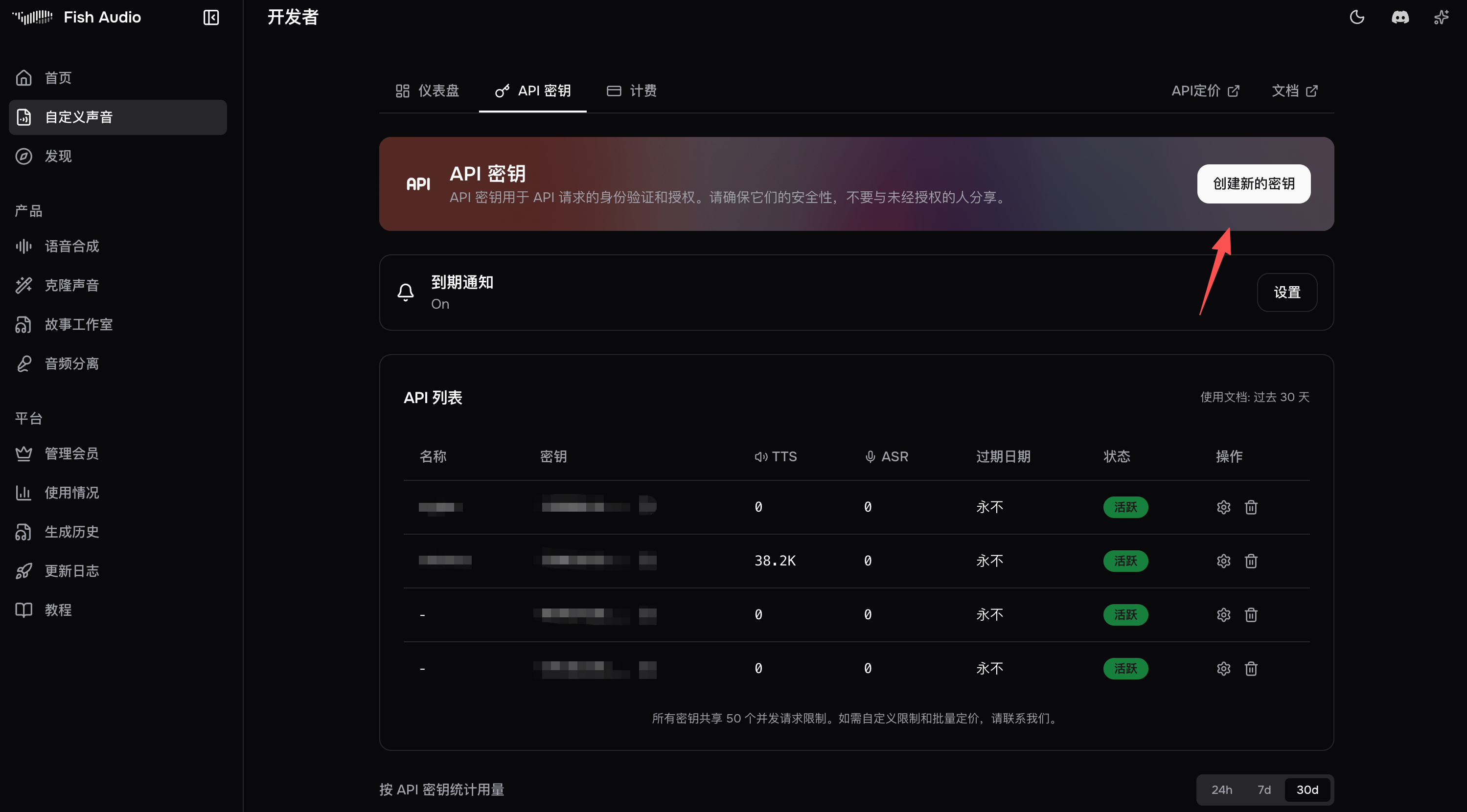The height and width of the screenshot is (812, 1467).
Task: Open 使用情况 in sidebar
Action: pyautogui.click(x=118, y=493)
